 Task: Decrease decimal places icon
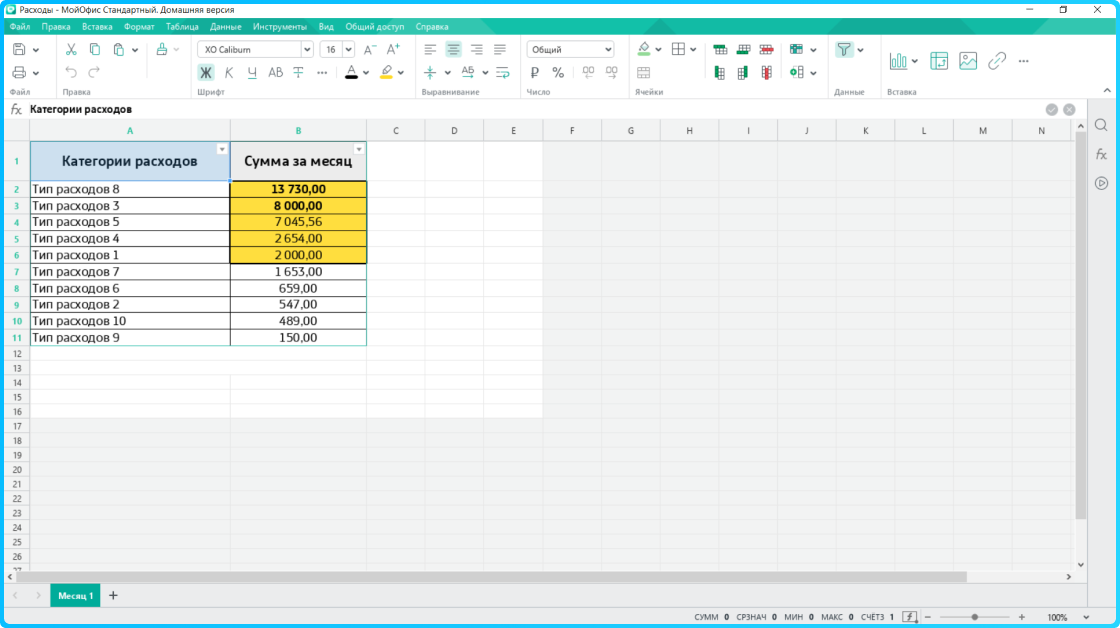coord(588,72)
